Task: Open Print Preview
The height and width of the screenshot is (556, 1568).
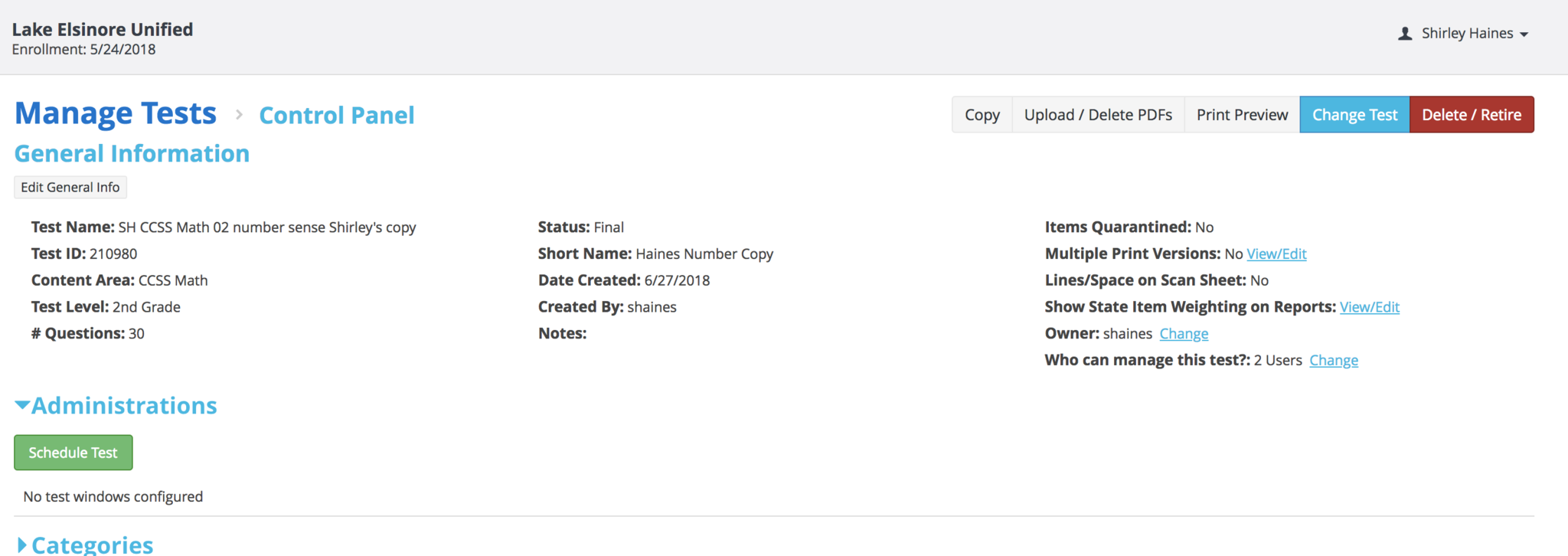Action: click(x=1242, y=115)
